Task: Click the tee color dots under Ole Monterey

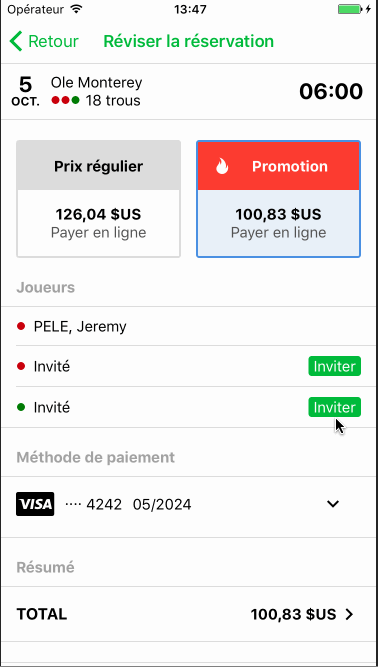Action: [65, 100]
